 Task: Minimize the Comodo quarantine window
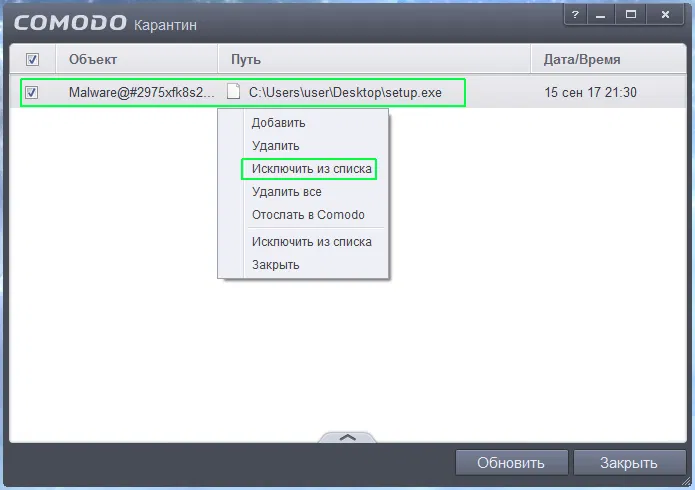[601, 15]
